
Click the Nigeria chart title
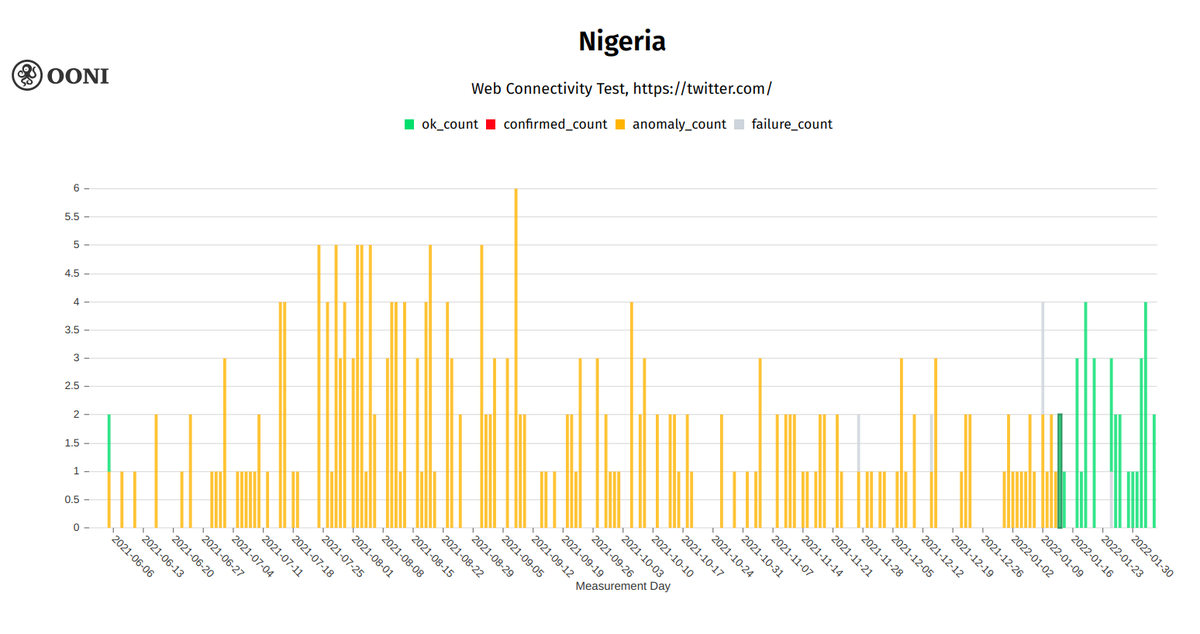point(621,42)
